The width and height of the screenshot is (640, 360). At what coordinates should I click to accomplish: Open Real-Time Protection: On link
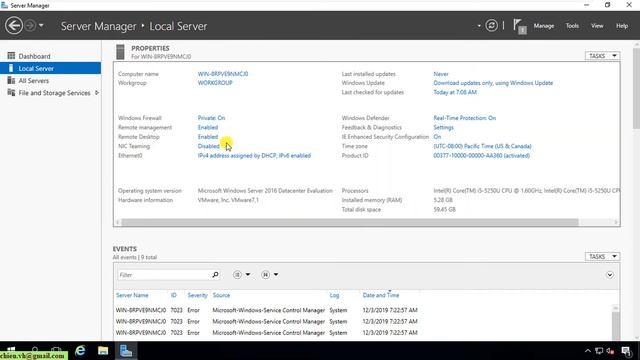coord(464,118)
